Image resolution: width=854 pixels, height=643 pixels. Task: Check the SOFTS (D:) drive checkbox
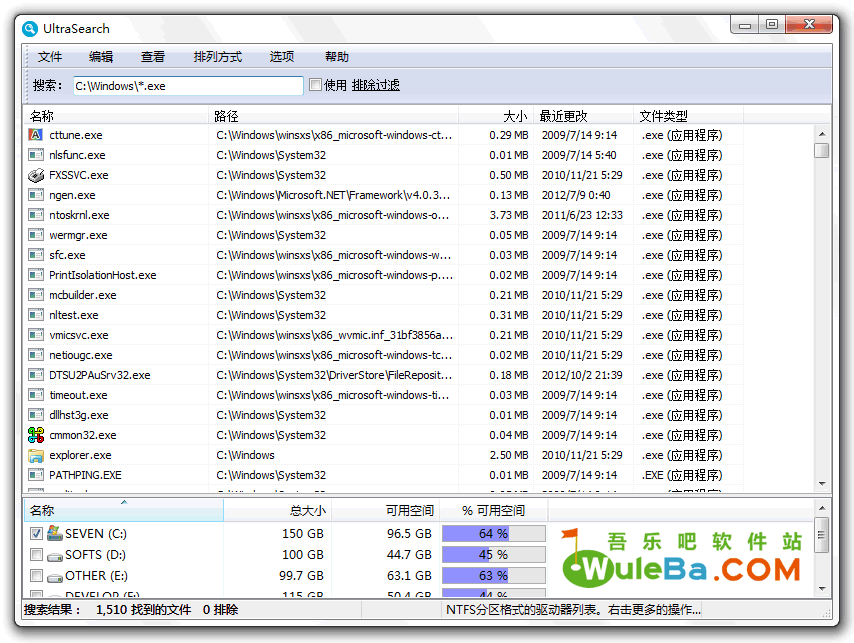click(36, 554)
